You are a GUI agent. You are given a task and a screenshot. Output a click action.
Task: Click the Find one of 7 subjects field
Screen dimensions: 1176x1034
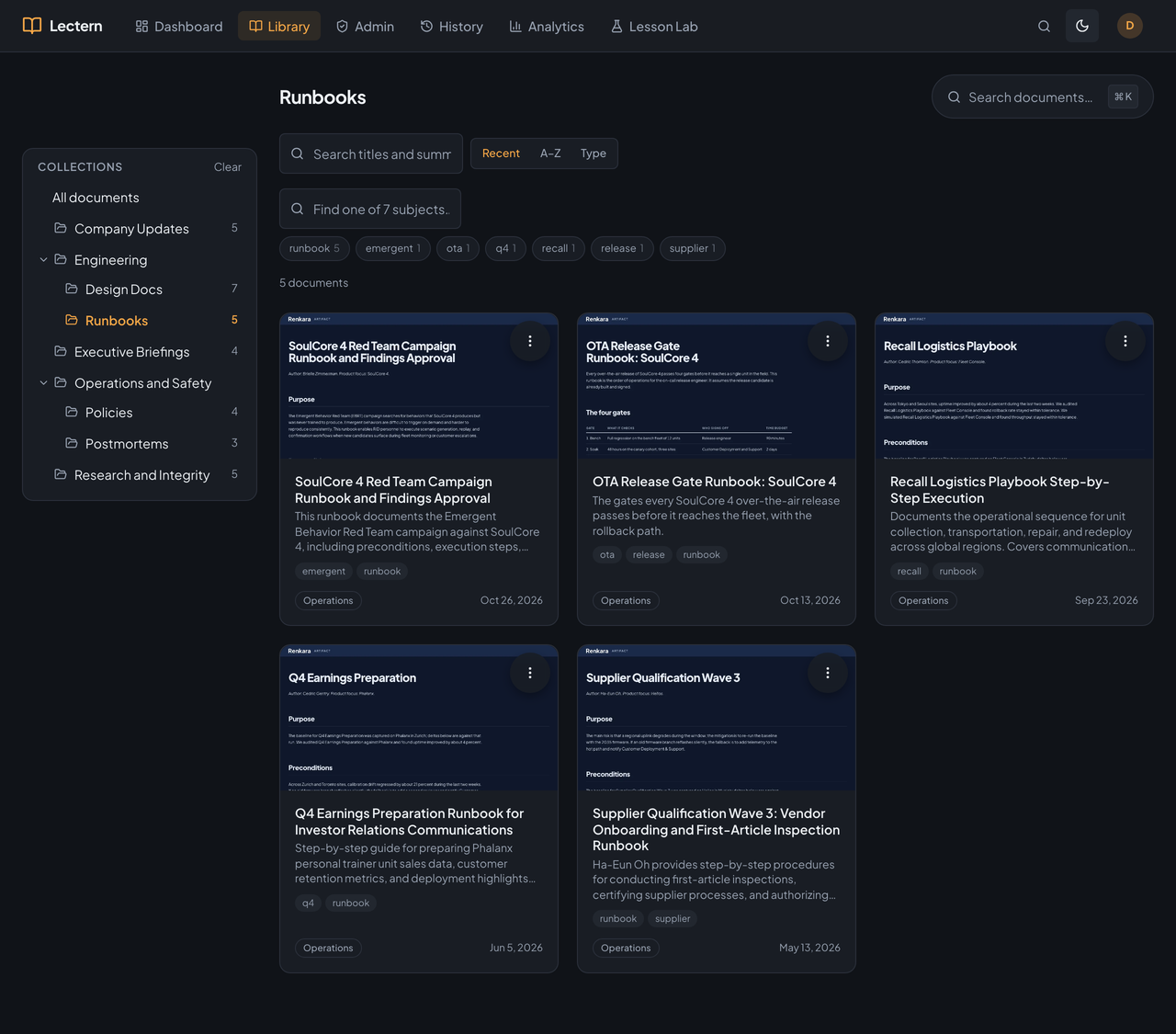(x=370, y=209)
